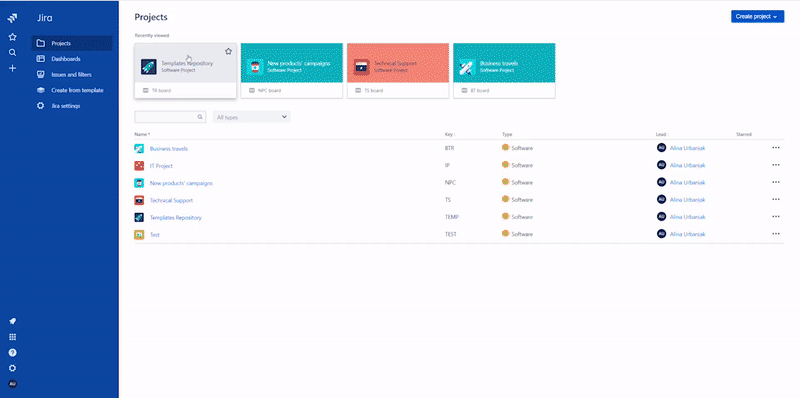Open more actions for Technical Support row
Image resolution: width=800 pixels, height=398 pixels.
click(x=776, y=200)
